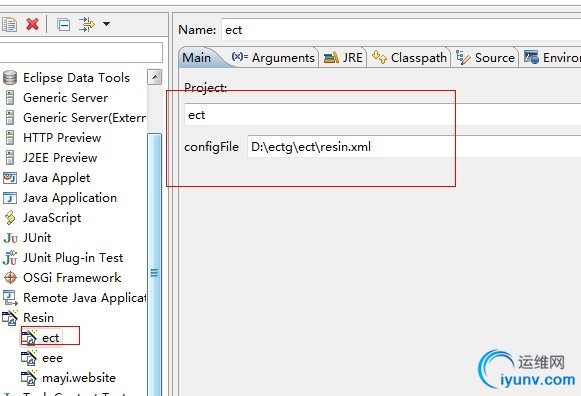Click the Eclipse Data Tools database icon

coord(10,78)
